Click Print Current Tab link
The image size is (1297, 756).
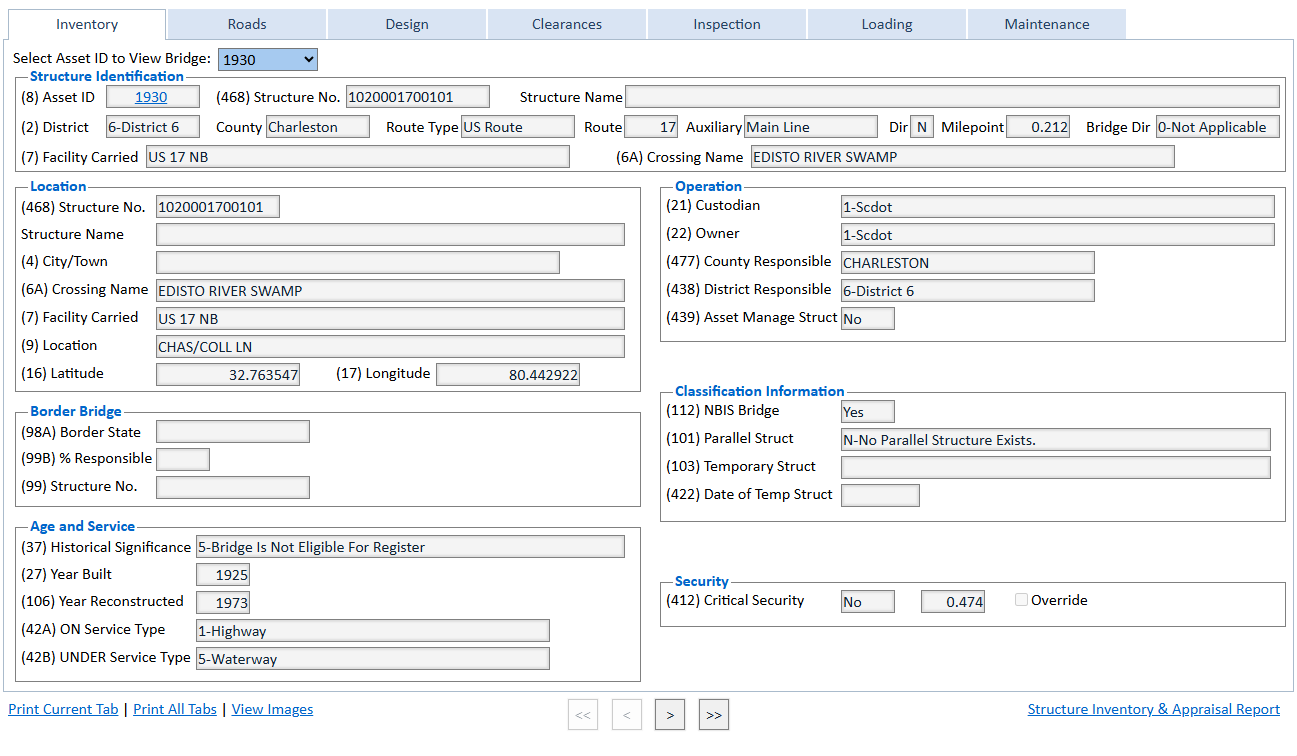coord(63,709)
